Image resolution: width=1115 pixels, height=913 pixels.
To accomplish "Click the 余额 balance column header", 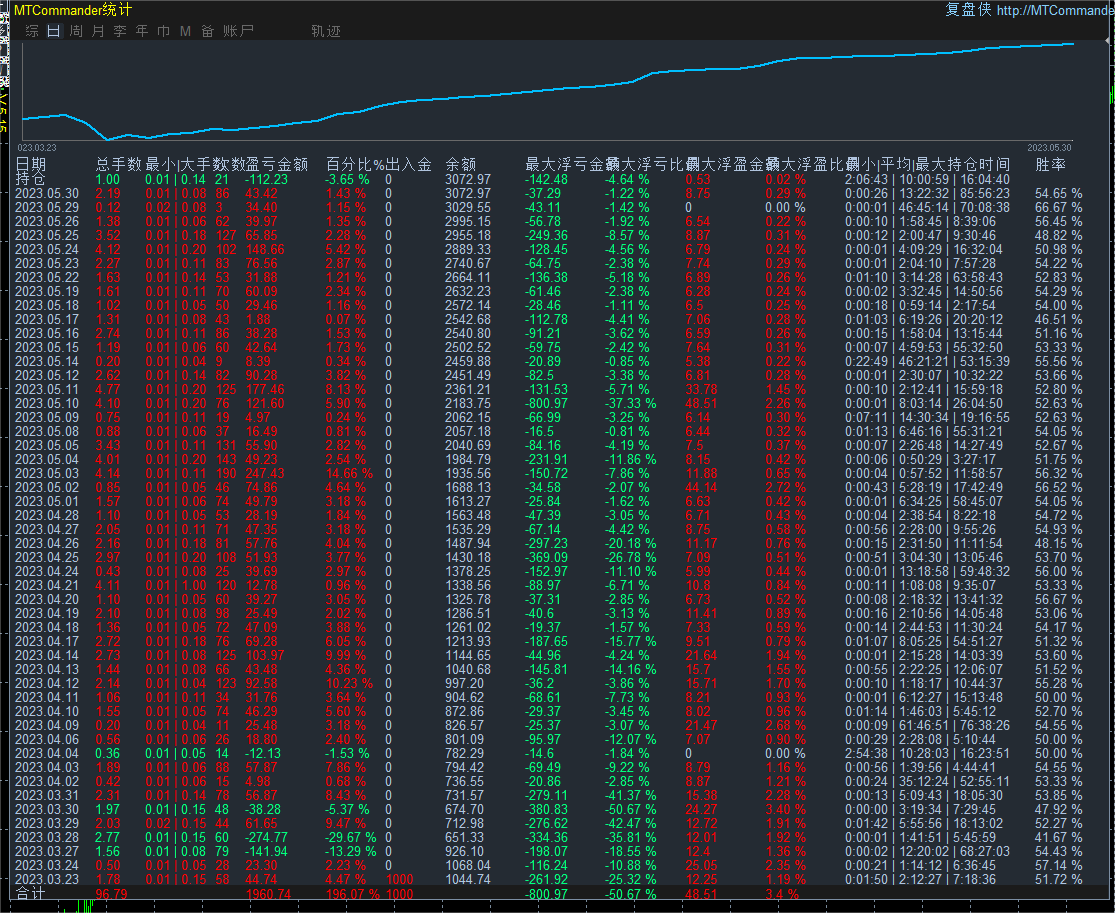I will (x=460, y=164).
